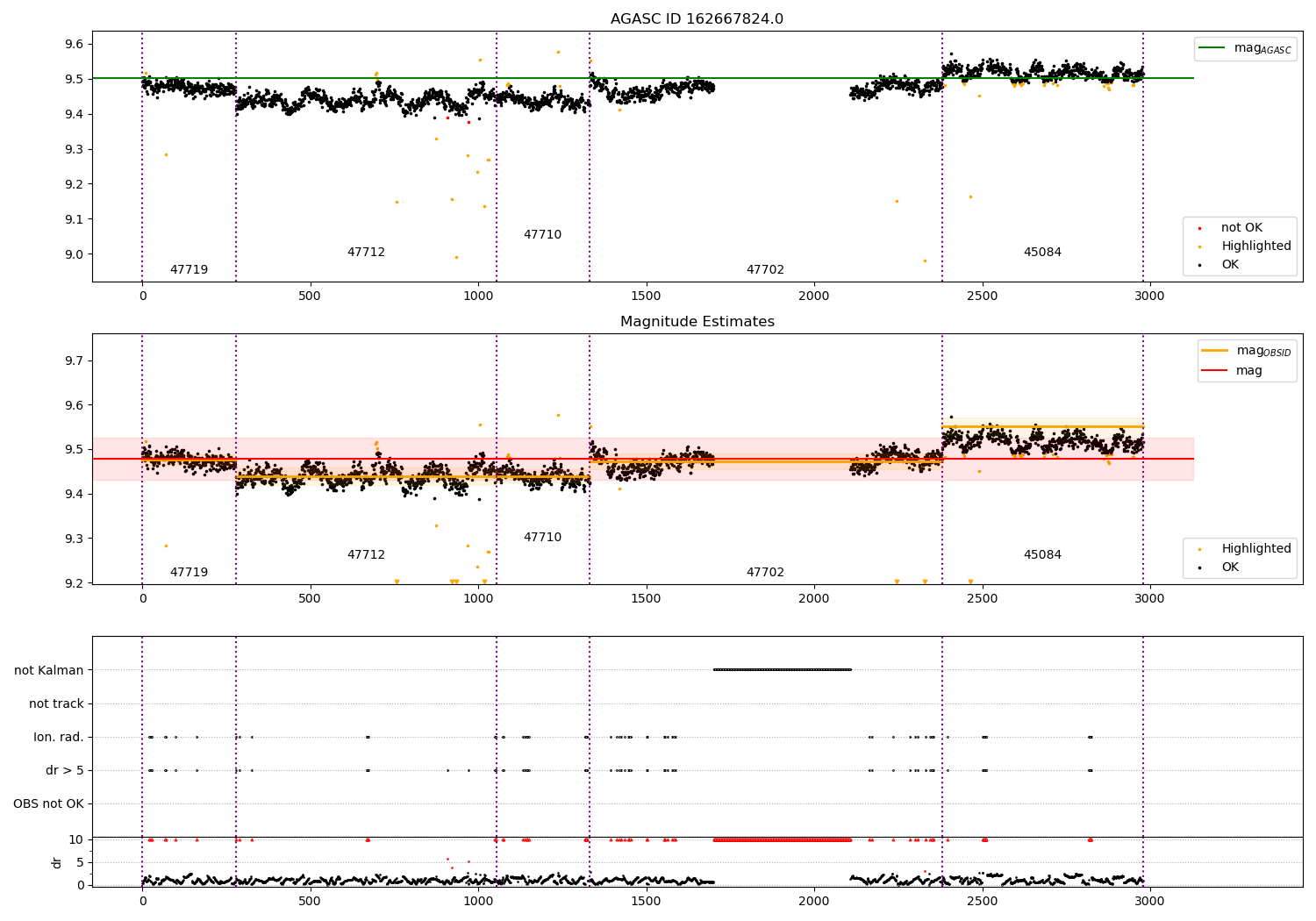
Task: Click the 1500 x-tick of the middle plot
Action: pyautogui.click(x=646, y=599)
